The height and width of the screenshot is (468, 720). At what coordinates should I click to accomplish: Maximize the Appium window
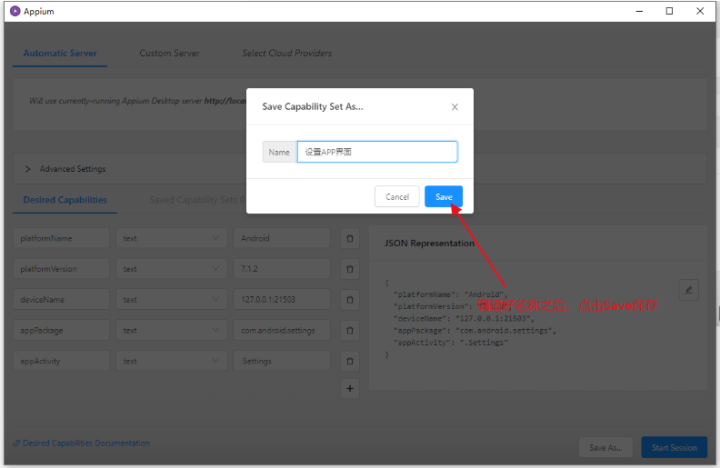point(669,11)
